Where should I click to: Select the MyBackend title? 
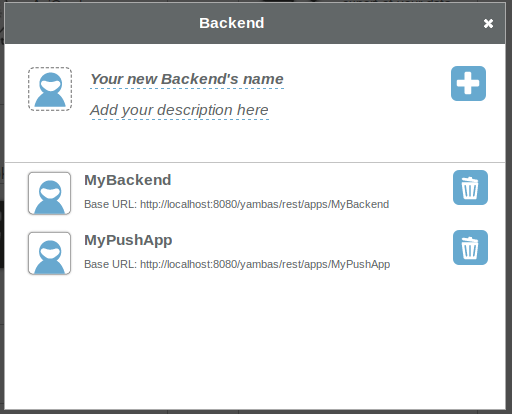pos(128,180)
